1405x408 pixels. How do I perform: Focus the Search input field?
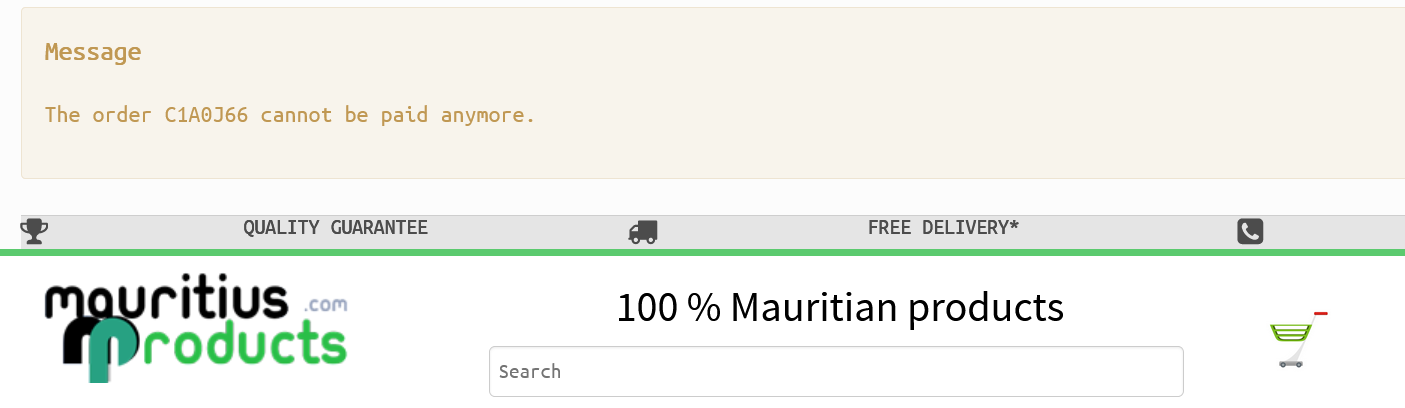click(x=835, y=372)
